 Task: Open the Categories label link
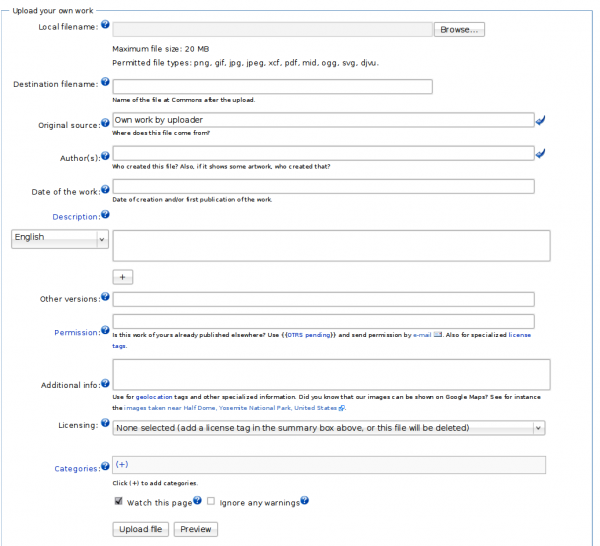76,469
